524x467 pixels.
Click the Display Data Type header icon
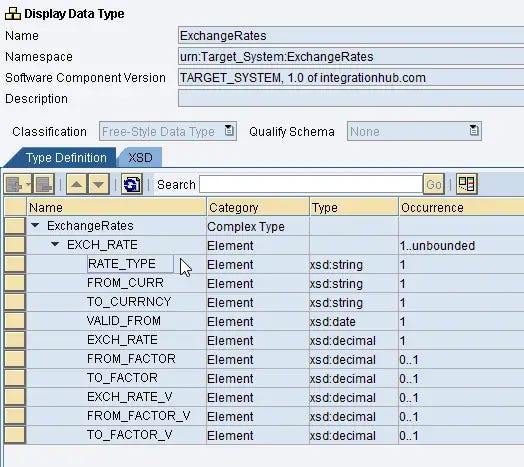pos(13,14)
